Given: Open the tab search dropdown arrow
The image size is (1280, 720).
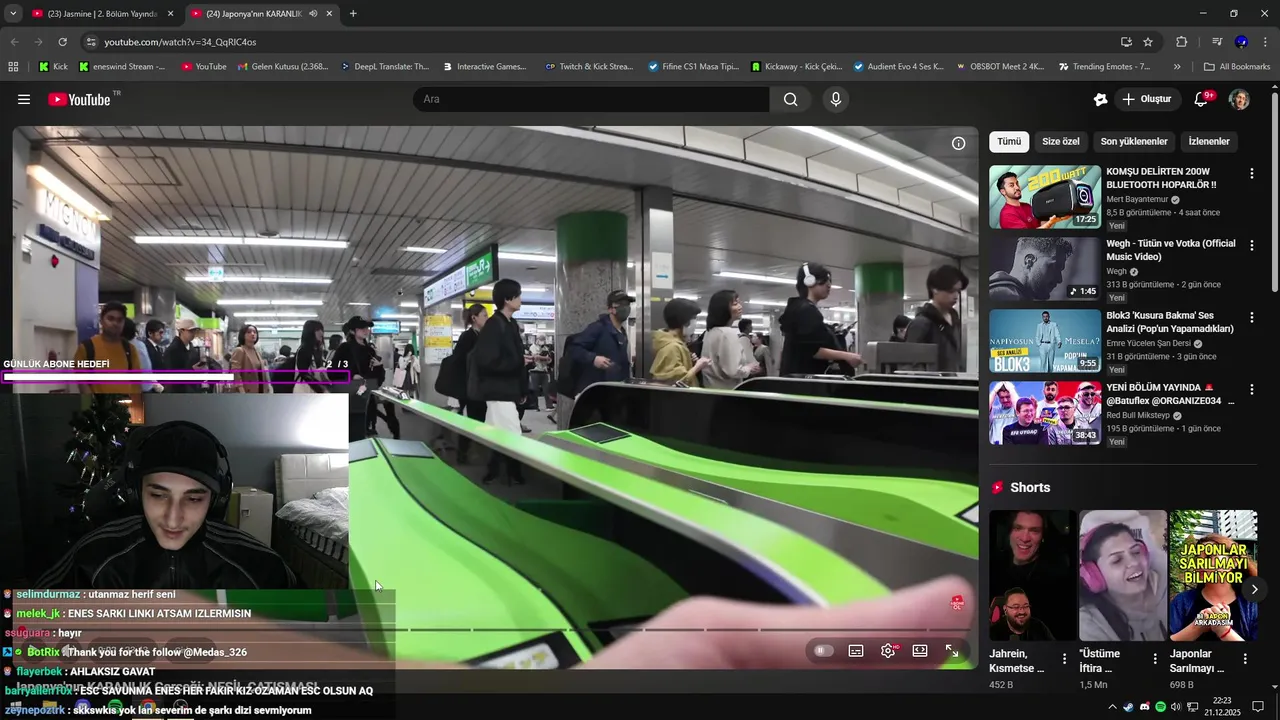Looking at the screenshot, I should pos(13,14).
